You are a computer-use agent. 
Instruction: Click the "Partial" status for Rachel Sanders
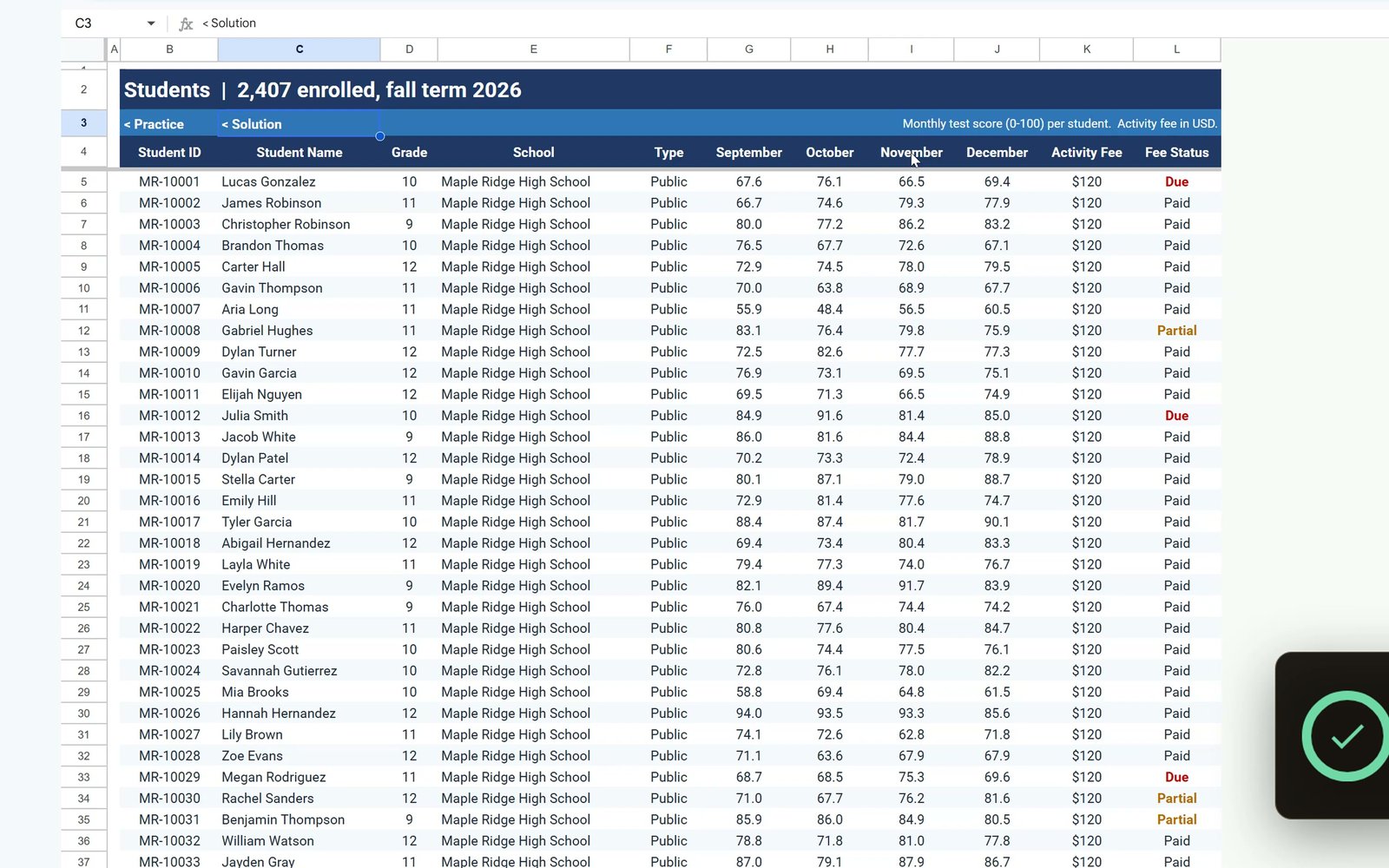click(1177, 799)
